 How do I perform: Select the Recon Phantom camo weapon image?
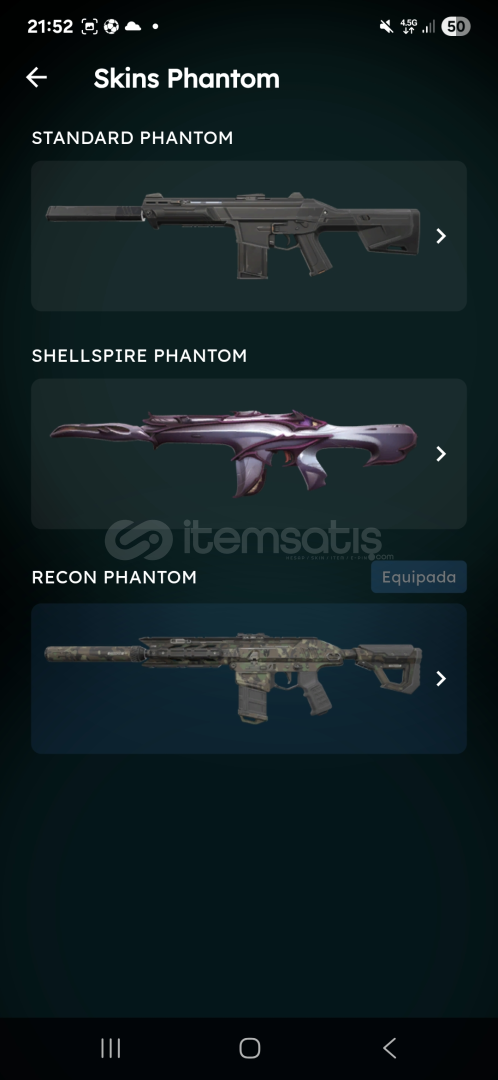click(234, 677)
